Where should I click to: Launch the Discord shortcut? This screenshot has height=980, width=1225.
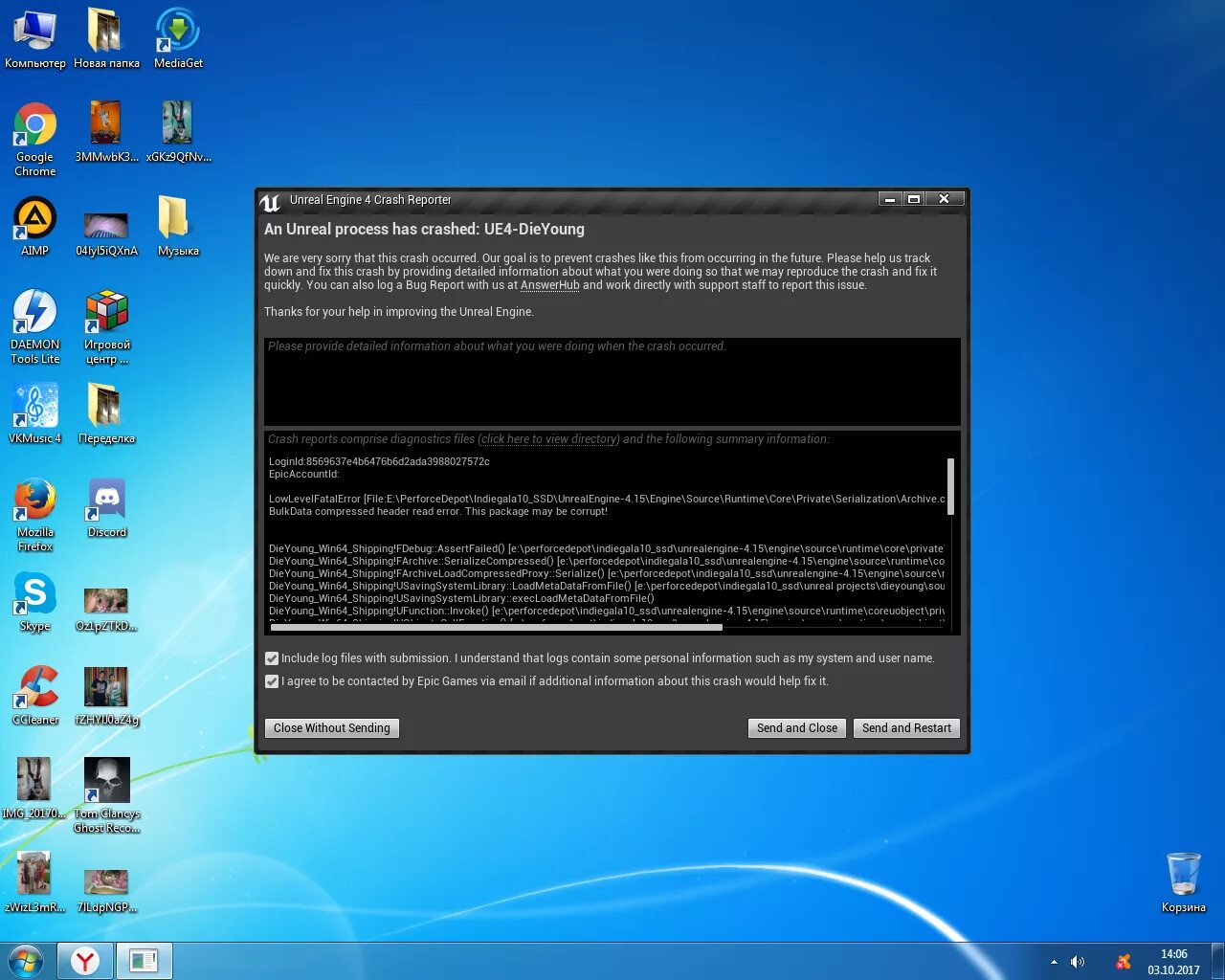106,507
